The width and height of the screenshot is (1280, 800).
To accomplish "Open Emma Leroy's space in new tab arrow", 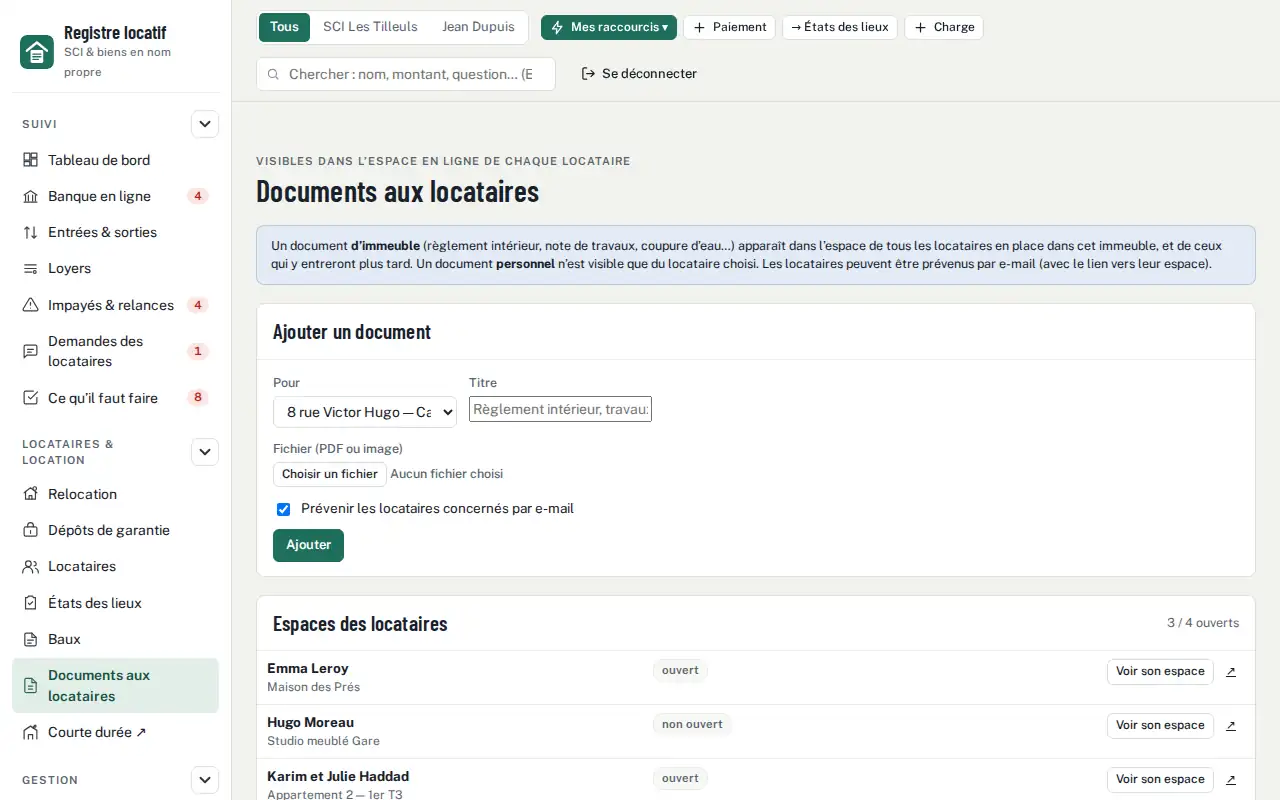I will [1231, 671].
